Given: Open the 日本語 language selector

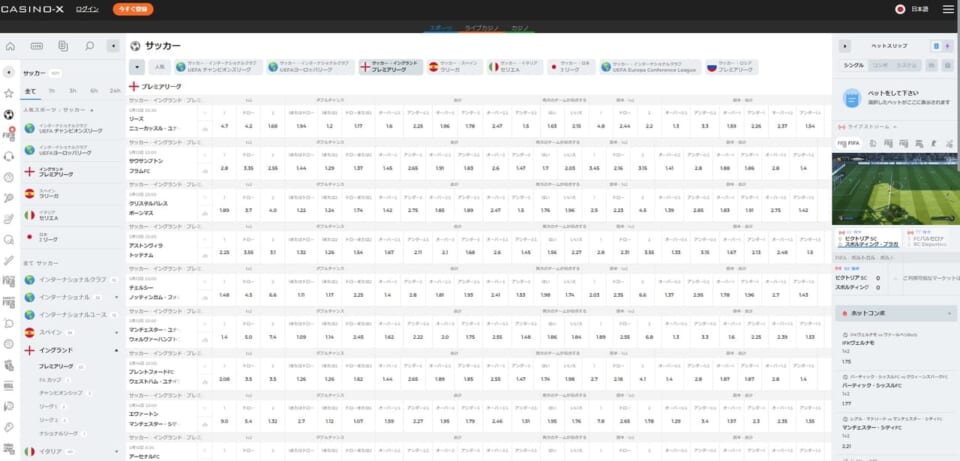Looking at the screenshot, I should pos(912,9).
